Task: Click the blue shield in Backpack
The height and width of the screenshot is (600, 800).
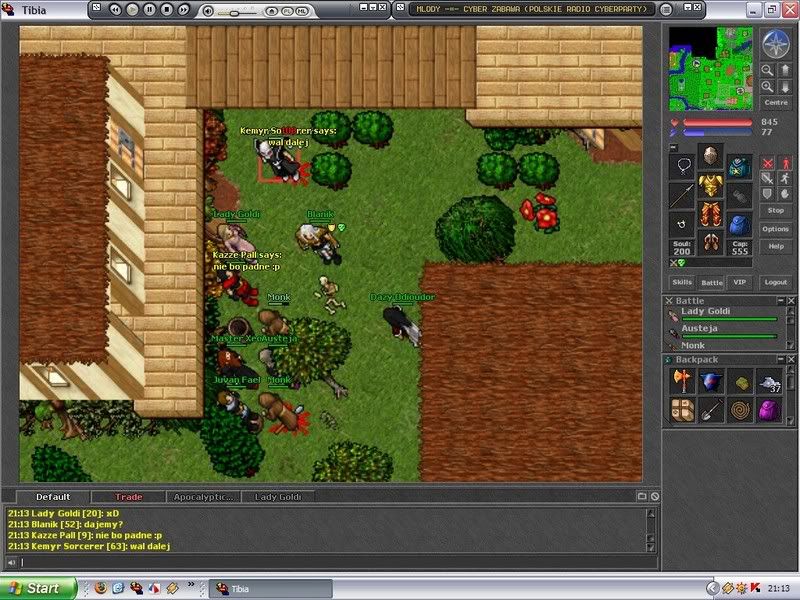Action: pos(711,381)
